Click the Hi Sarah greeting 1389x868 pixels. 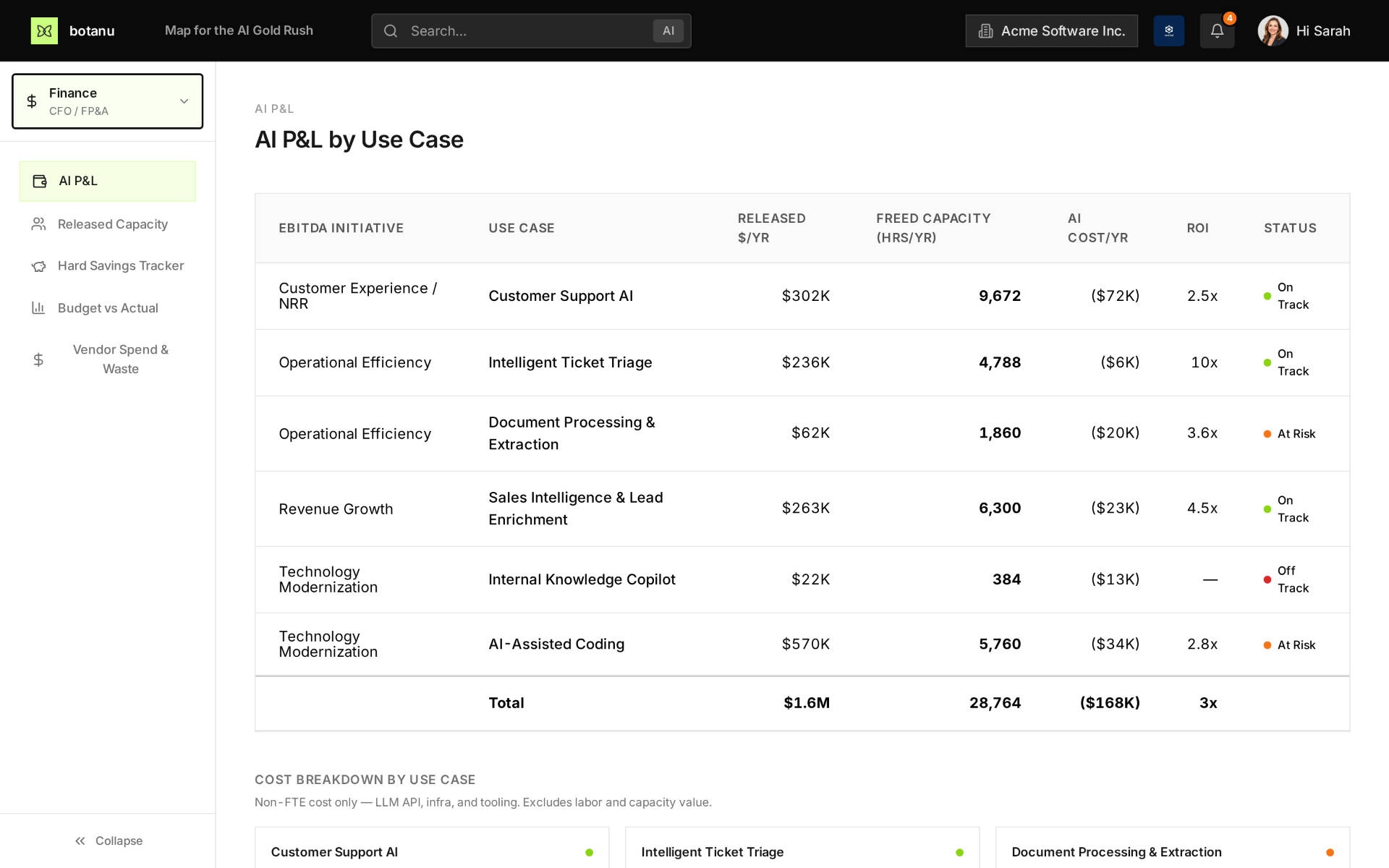[1322, 31]
